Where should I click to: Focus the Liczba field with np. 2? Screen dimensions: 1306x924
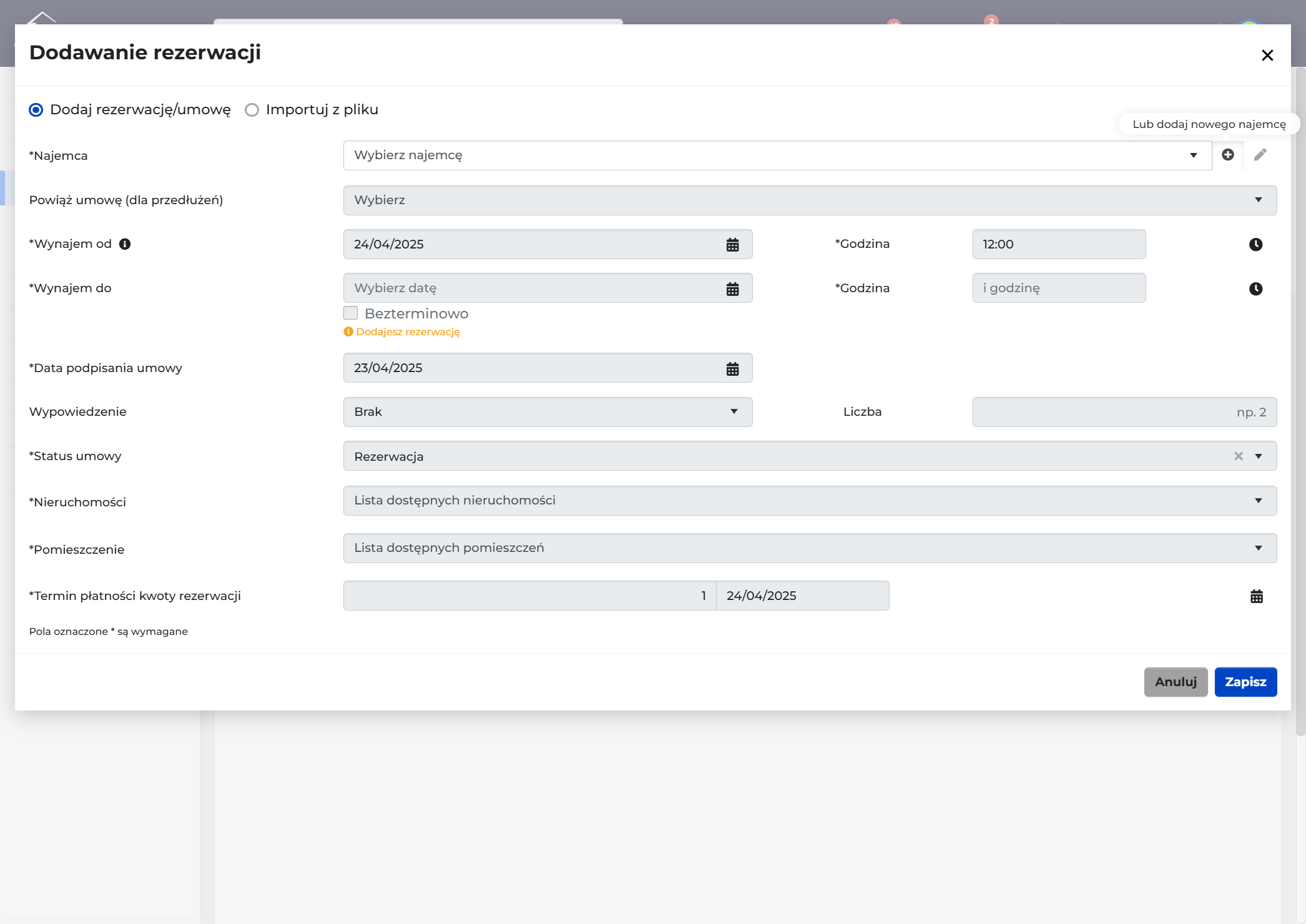1124,412
